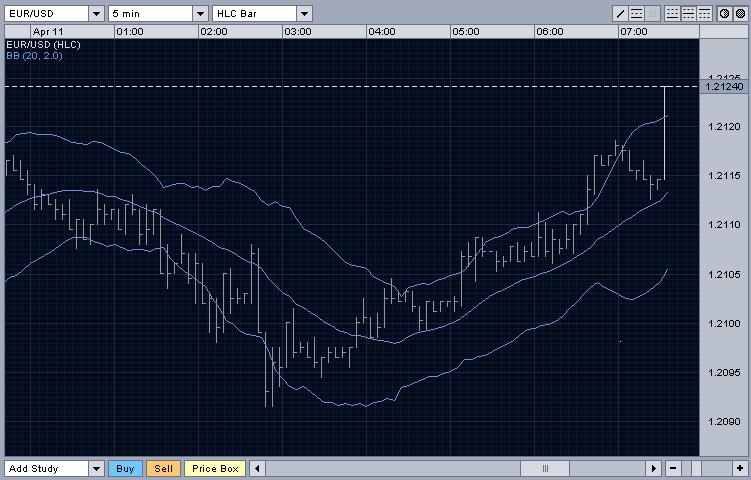The image size is (751, 480).
Task: Click the Buy button
Action: 125,468
